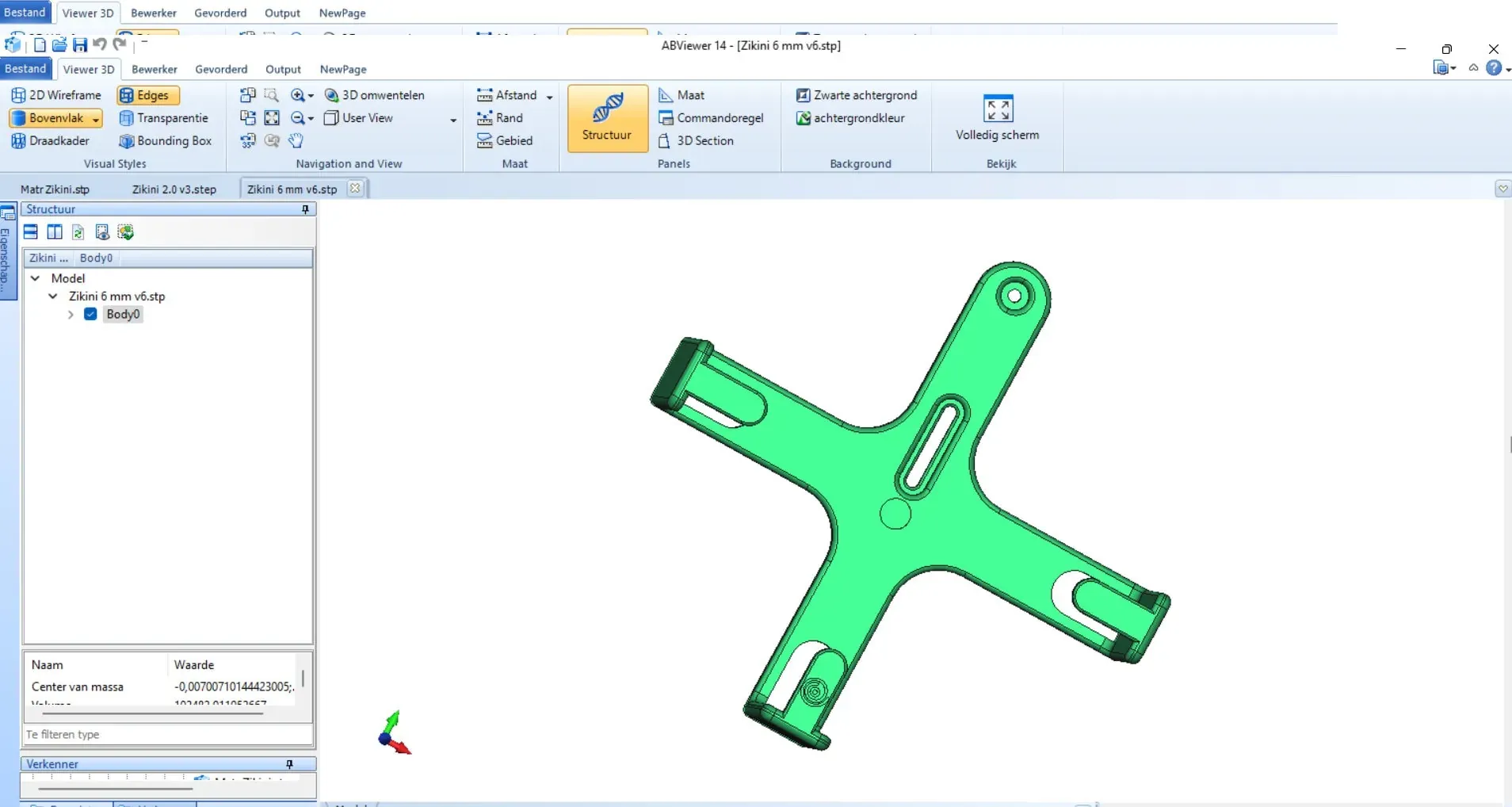Click the previous zoom magnifier icon
This screenshot has height=807, width=1512.
pos(272,140)
